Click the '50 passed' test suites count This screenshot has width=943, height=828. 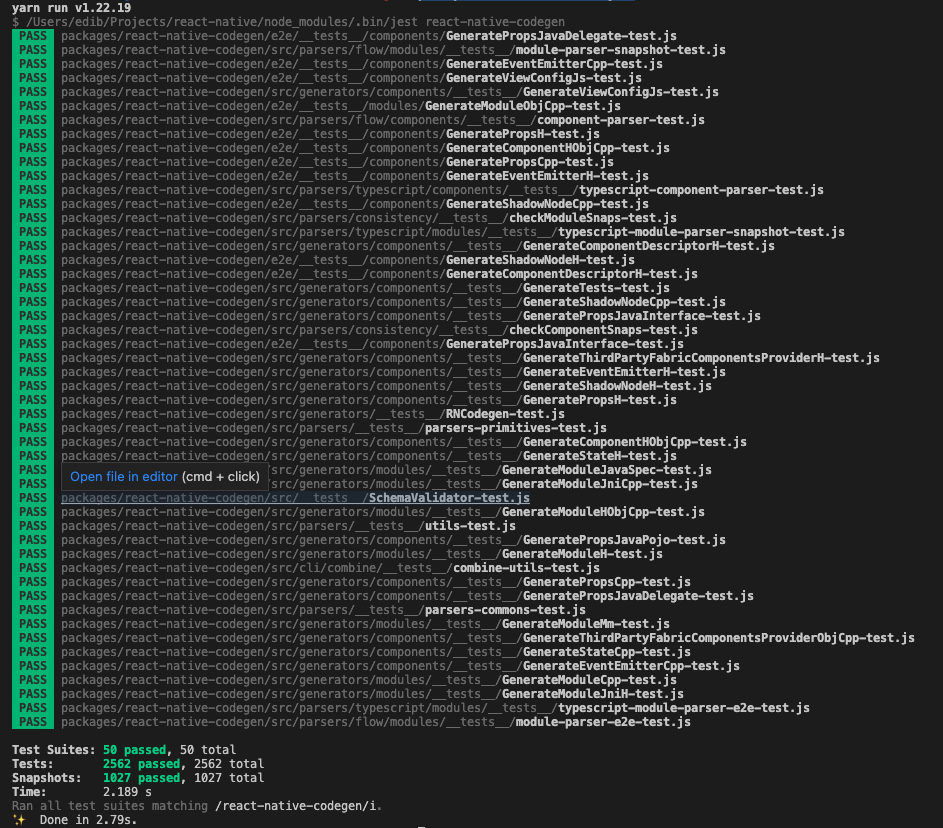(134, 750)
